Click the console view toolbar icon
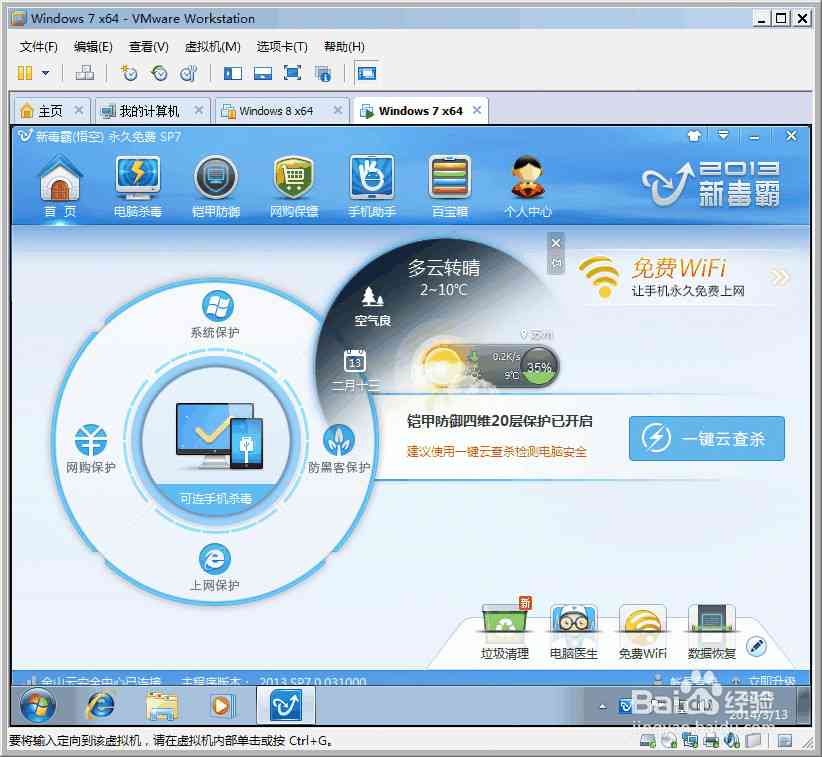The width and height of the screenshot is (822, 757). 366,73
